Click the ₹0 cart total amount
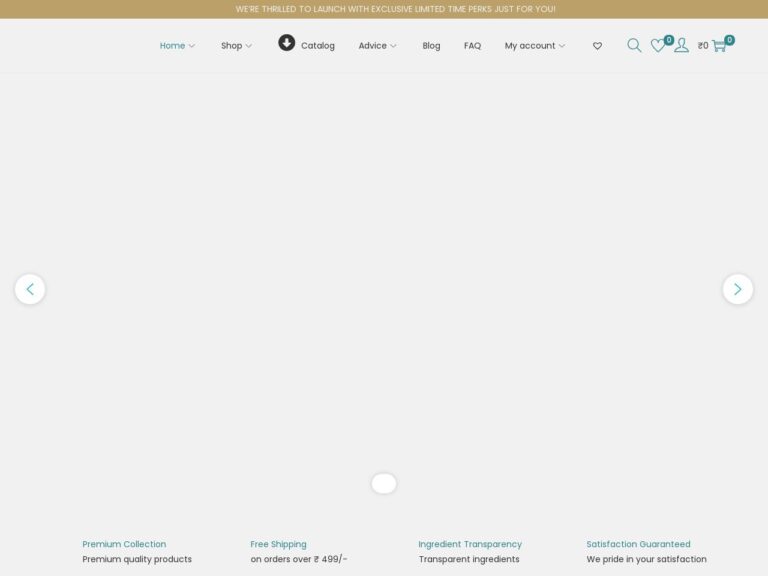The height and width of the screenshot is (576, 768). tap(703, 46)
